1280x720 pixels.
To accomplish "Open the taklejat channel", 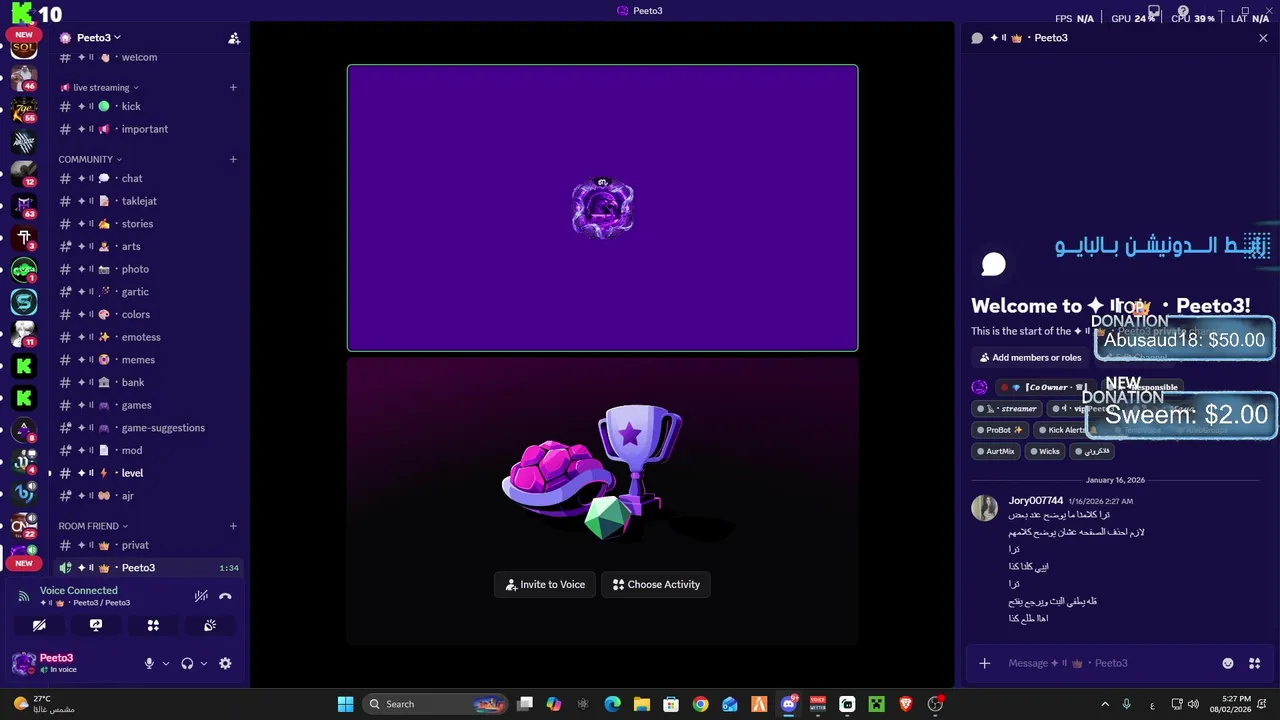I will [148, 201].
